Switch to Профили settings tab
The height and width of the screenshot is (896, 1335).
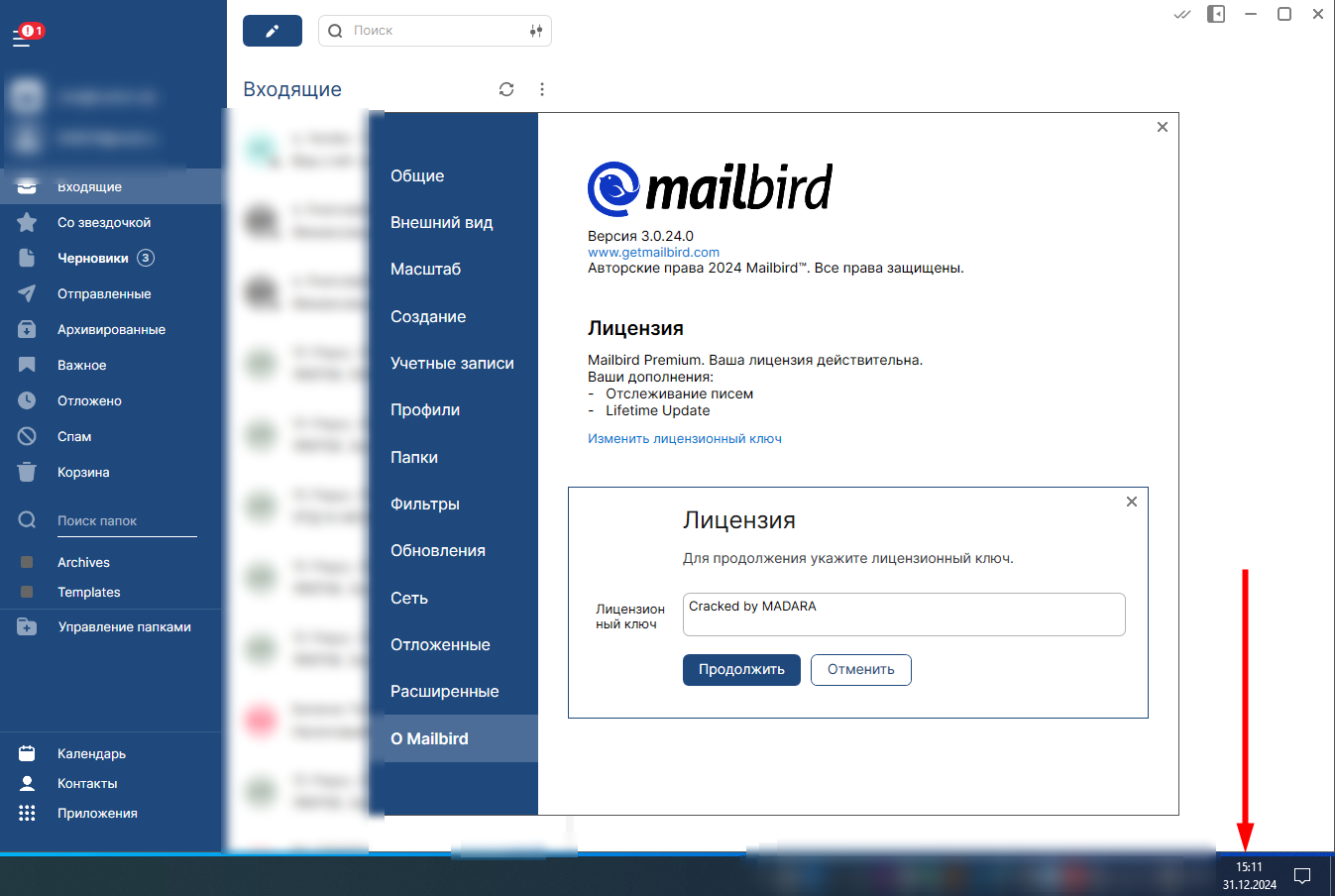click(x=454, y=409)
